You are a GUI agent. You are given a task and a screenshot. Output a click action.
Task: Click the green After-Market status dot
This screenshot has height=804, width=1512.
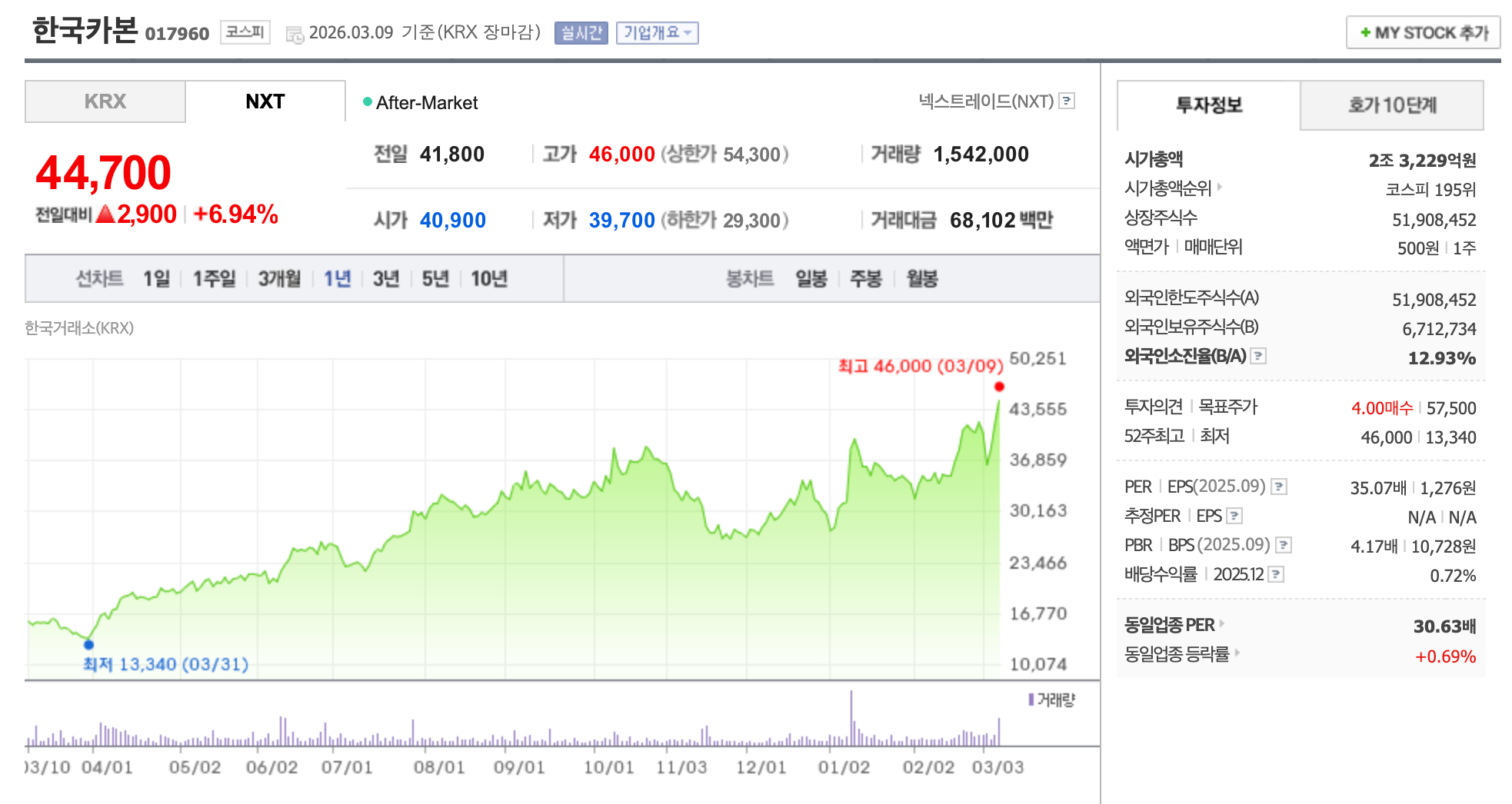coord(368,101)
